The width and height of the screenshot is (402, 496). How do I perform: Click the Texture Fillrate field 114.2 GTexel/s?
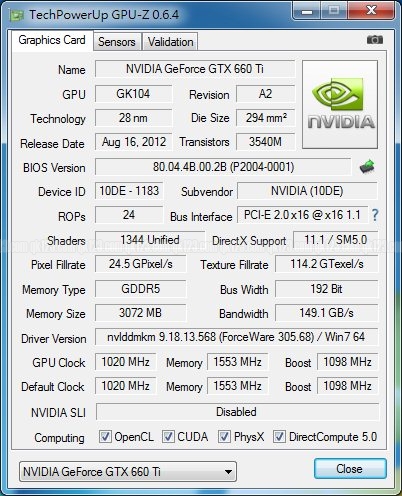coord(327,264)
